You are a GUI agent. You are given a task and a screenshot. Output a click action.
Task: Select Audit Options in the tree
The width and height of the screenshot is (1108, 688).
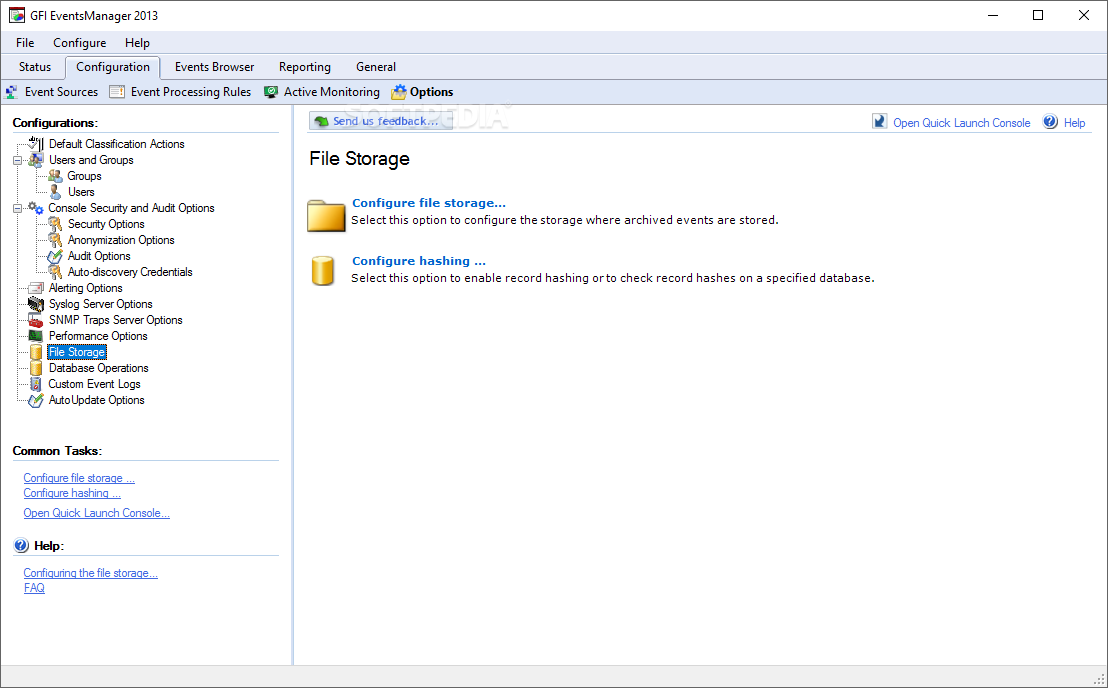[x=99, y=256]
